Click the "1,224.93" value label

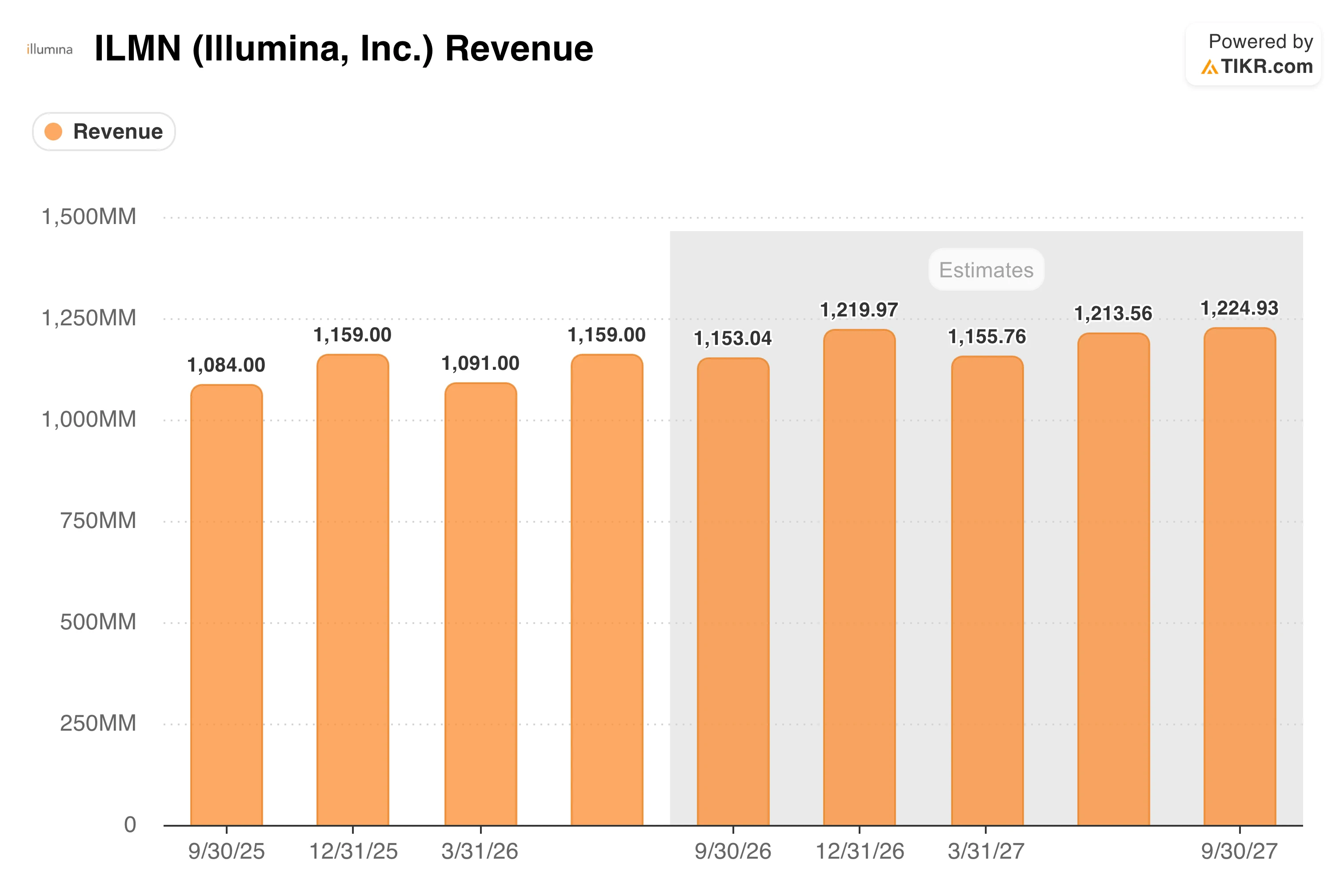[1240, 308]
